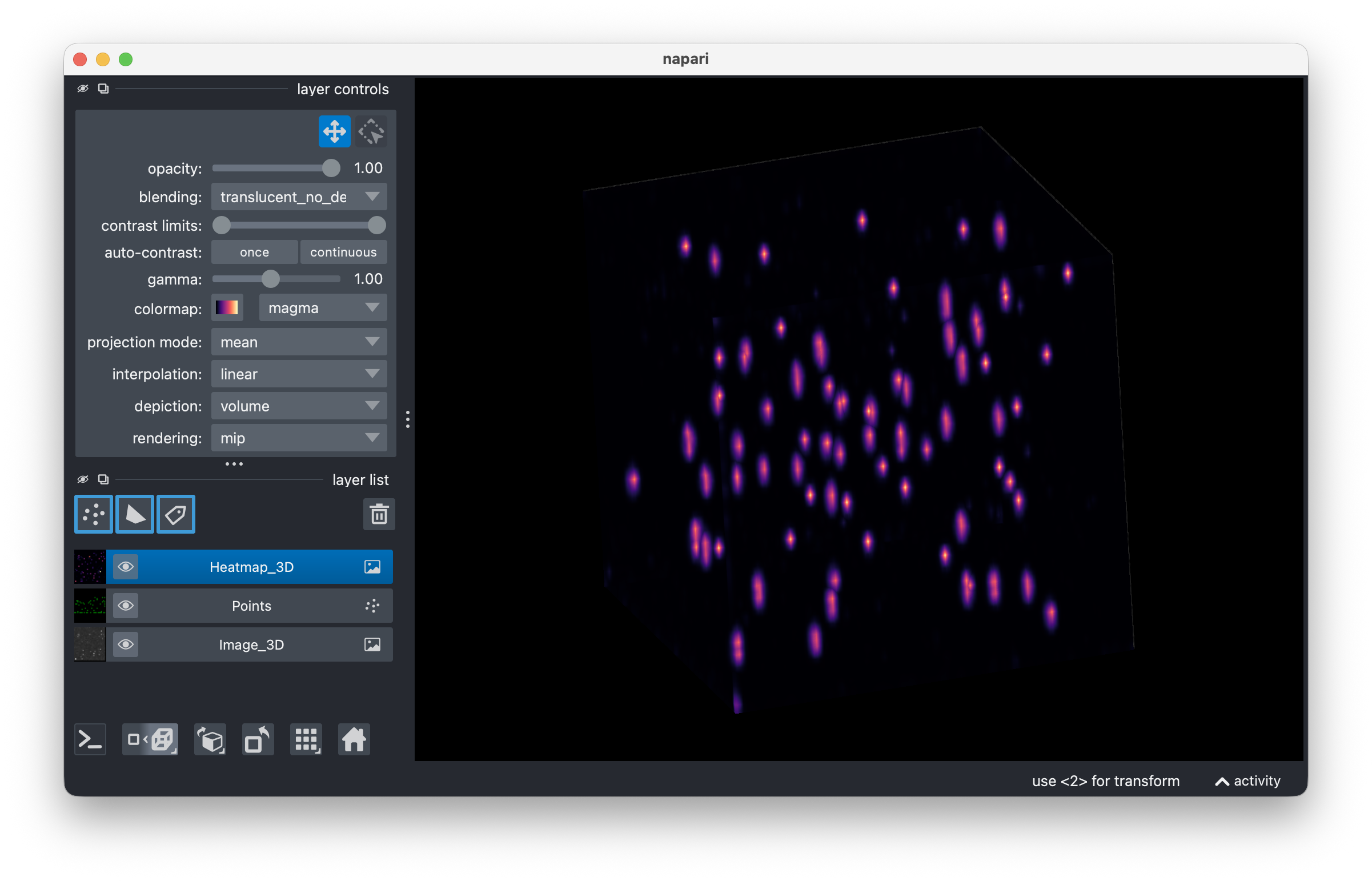Screen dimensions: 1372x881
Task: Create a new shapes layer
Action: tap(135, 514)
